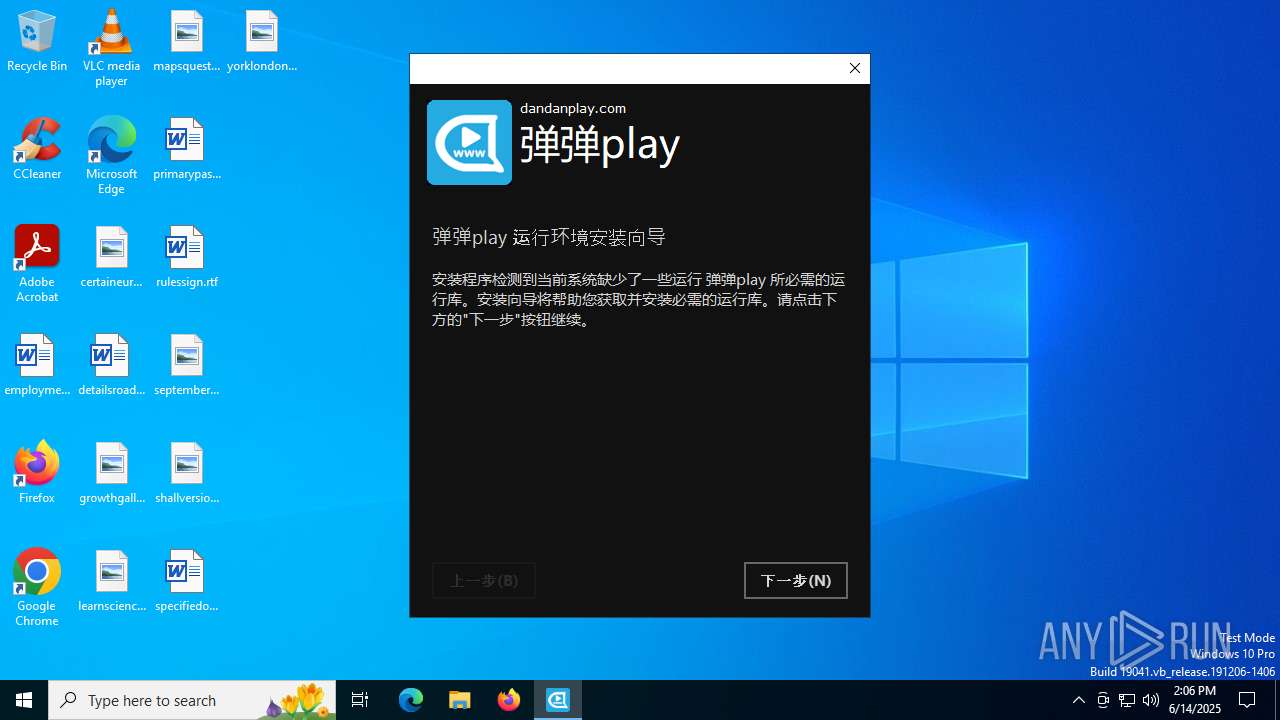This screenshot has width=1280, height=720.
Task: Select the mapsquest image file icon
Action: click(x=187, y=42)
